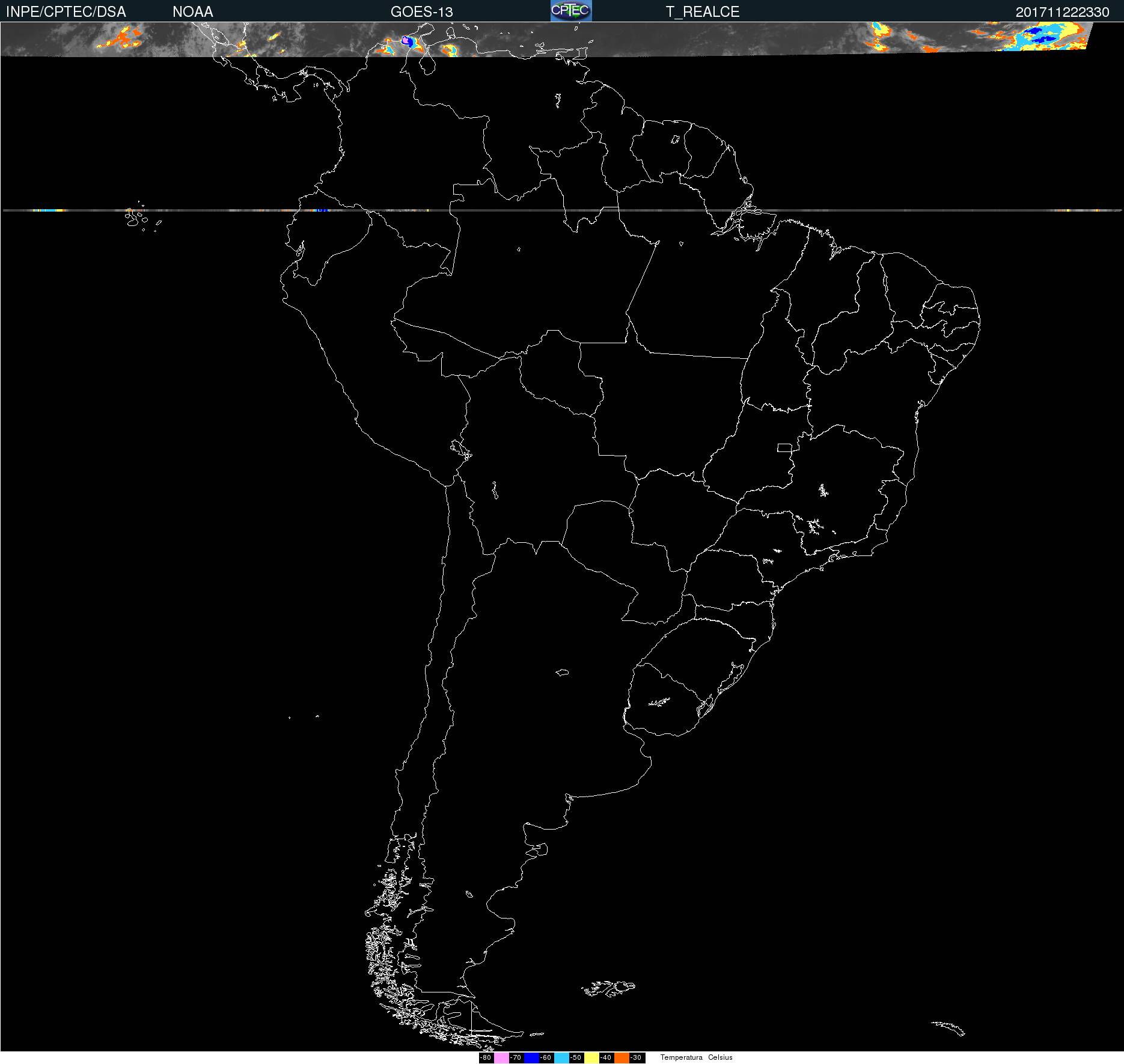Click the light blue legend color swatch
The height and width of the screenshot is (1064, 1124).
point(561,1058)
